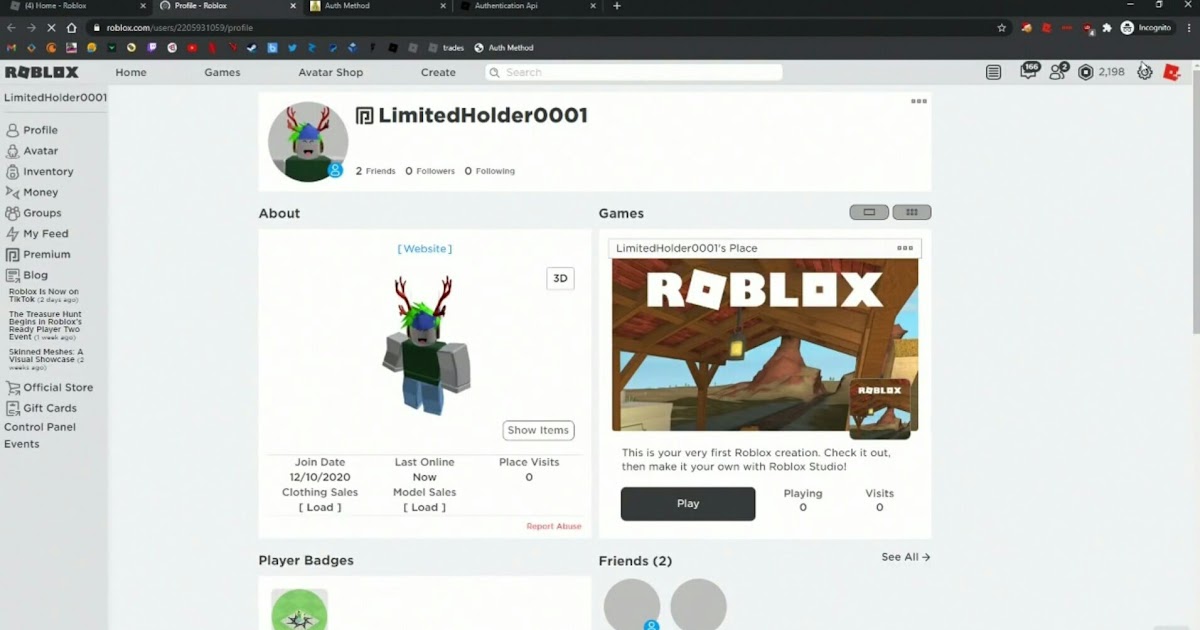Open the three-dot menu on profile header

918,101
